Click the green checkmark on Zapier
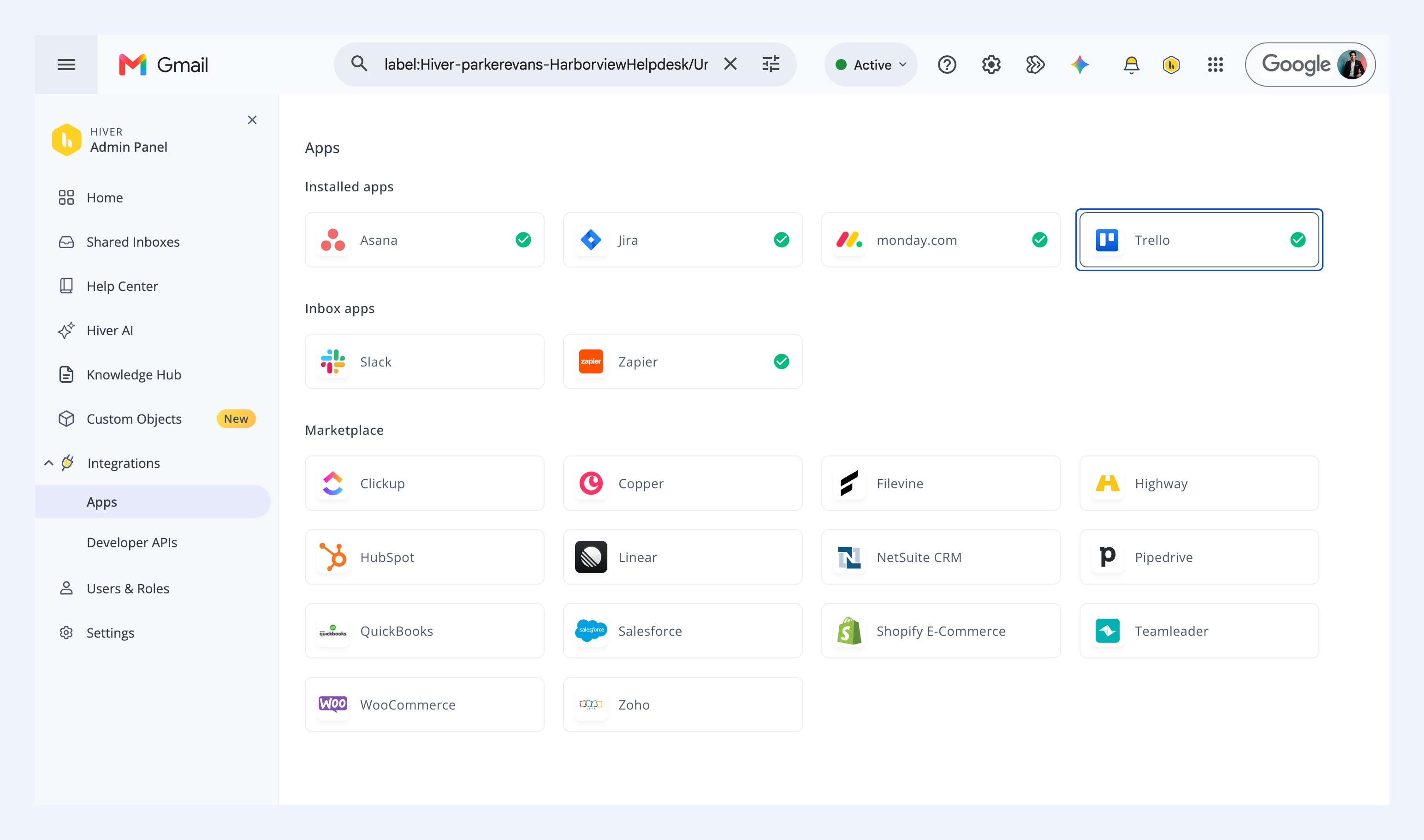The width and height of the screenshot is (1424, 840). click(x=781, y=362)
